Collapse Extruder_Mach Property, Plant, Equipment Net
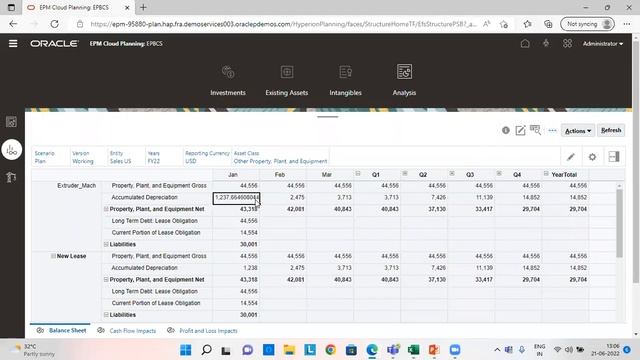Viewport: 640px width, 360px height. pyautogui.click(x=106, y=209)
